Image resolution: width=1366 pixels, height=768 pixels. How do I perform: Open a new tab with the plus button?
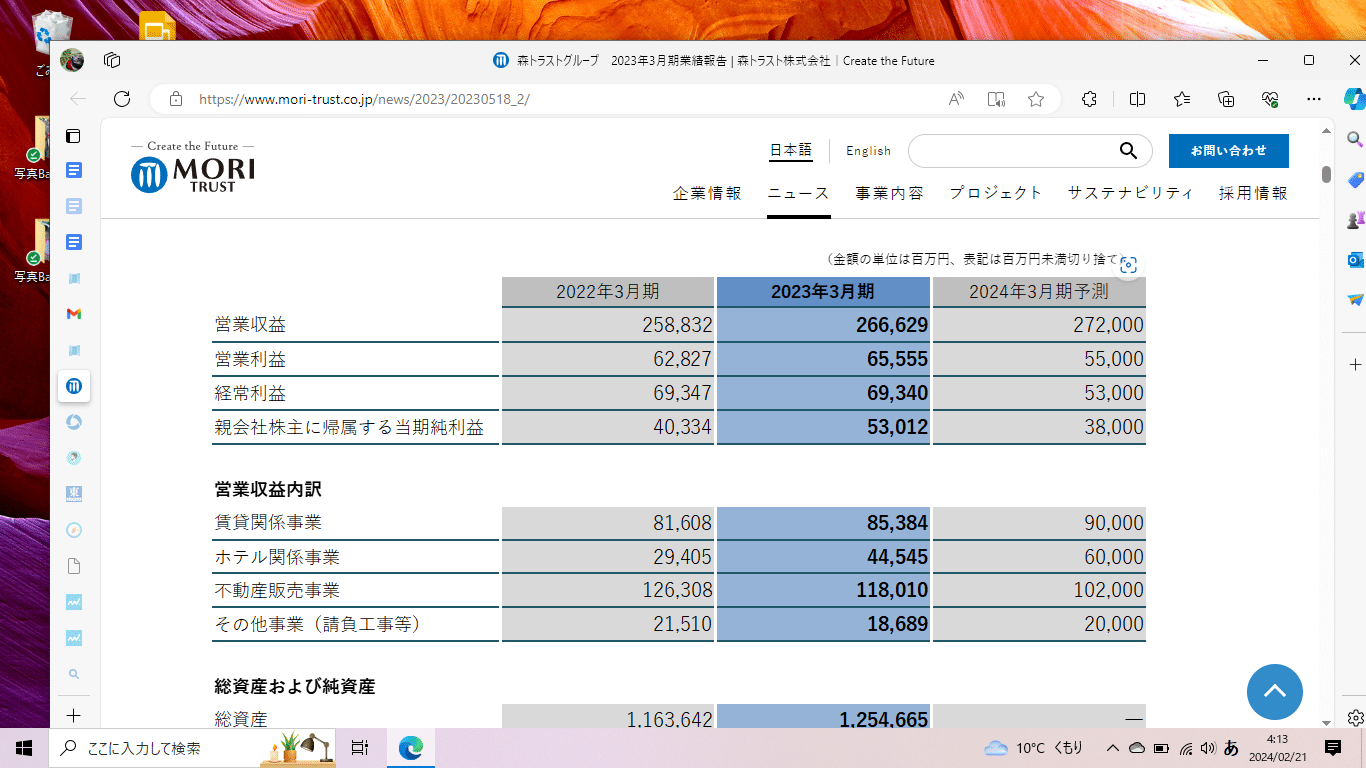(73, 716)
